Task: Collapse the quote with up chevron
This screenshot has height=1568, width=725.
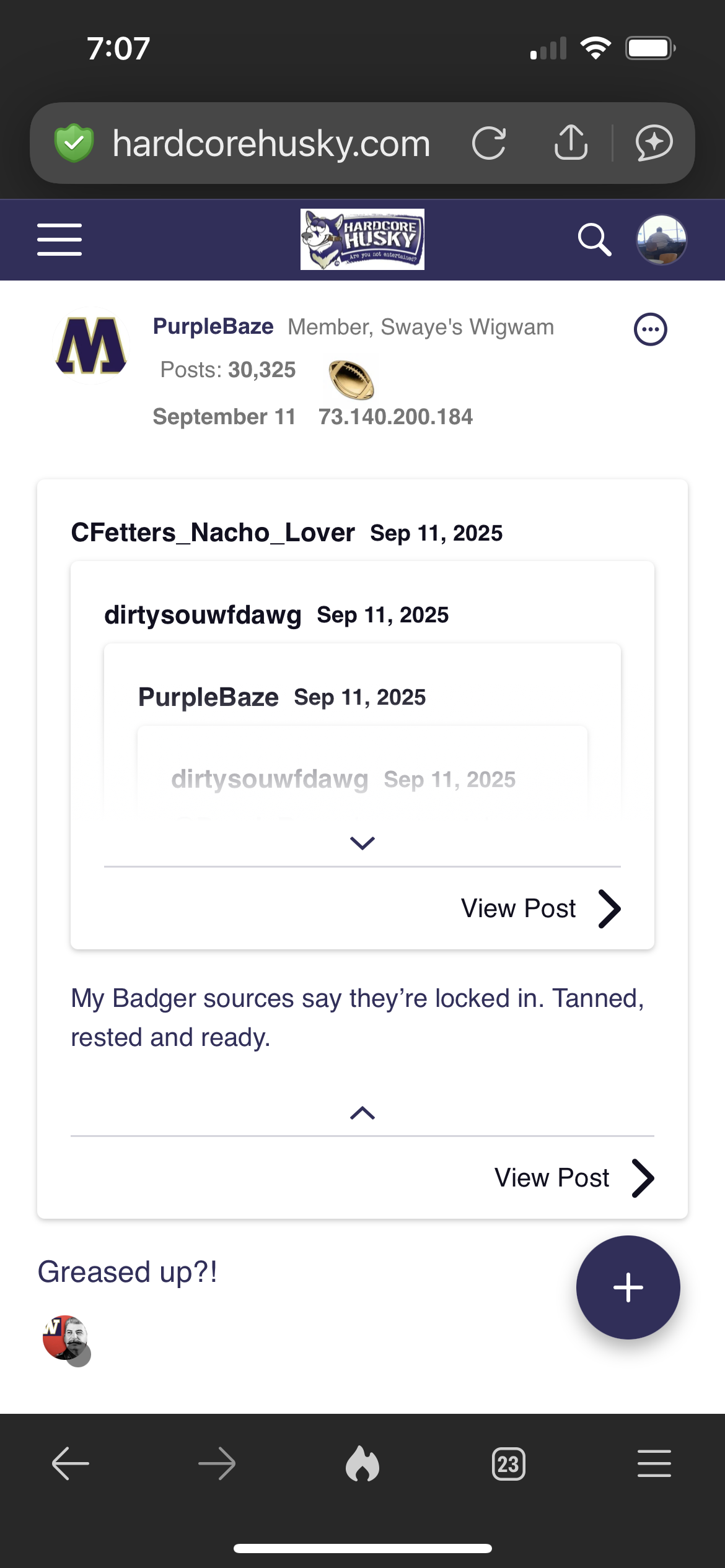Action: (x=362, y=1113)
